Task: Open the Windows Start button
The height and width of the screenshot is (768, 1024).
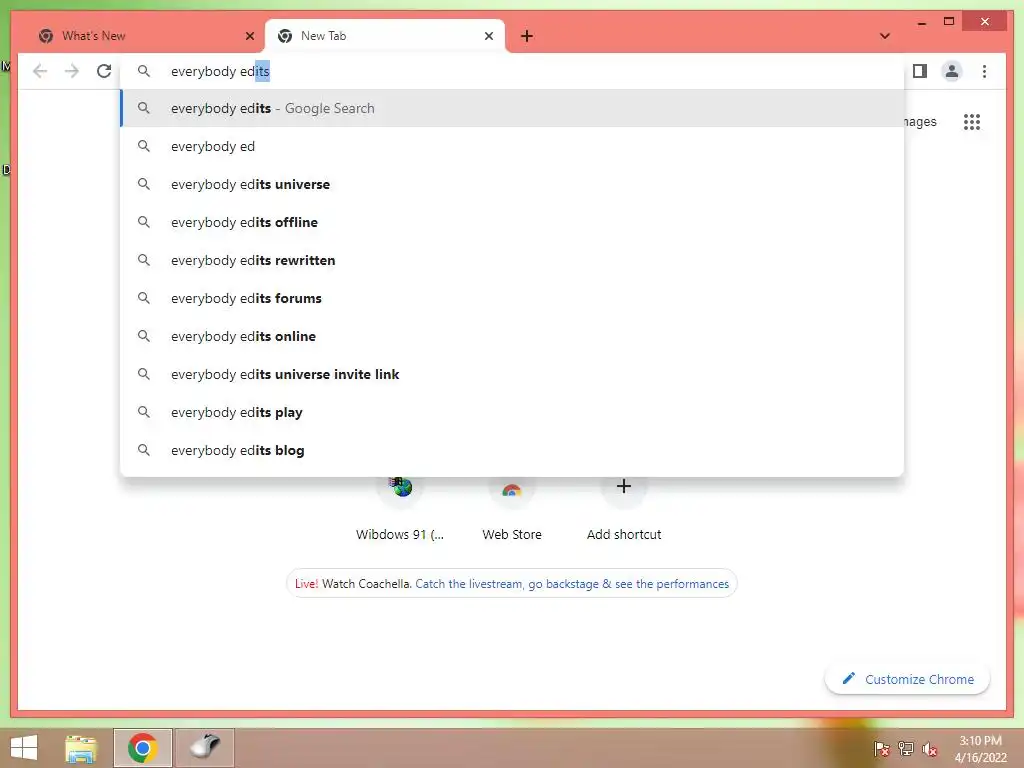Action: [24, 748]
